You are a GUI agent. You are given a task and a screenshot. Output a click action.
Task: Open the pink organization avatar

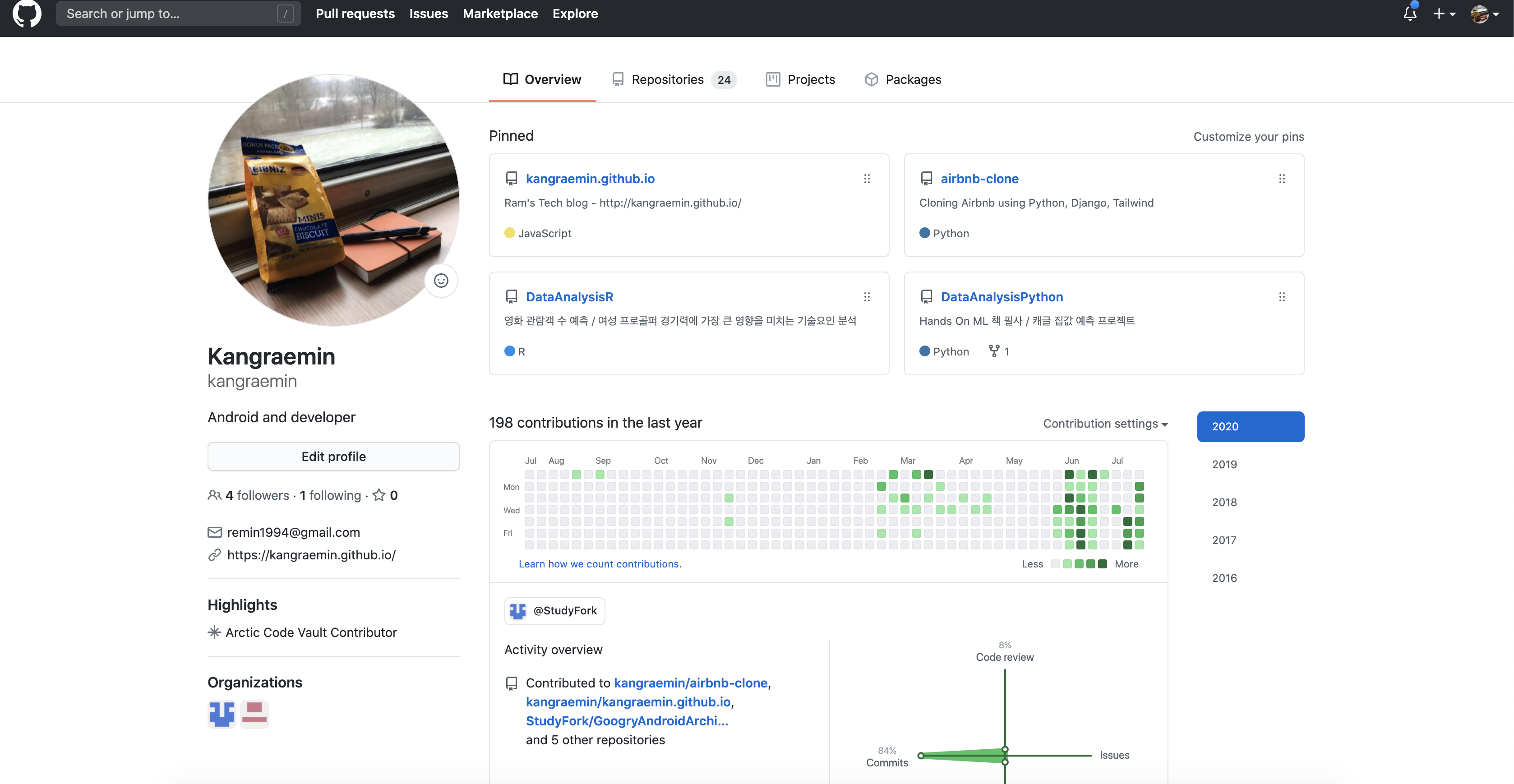click(x=254, y=714)
